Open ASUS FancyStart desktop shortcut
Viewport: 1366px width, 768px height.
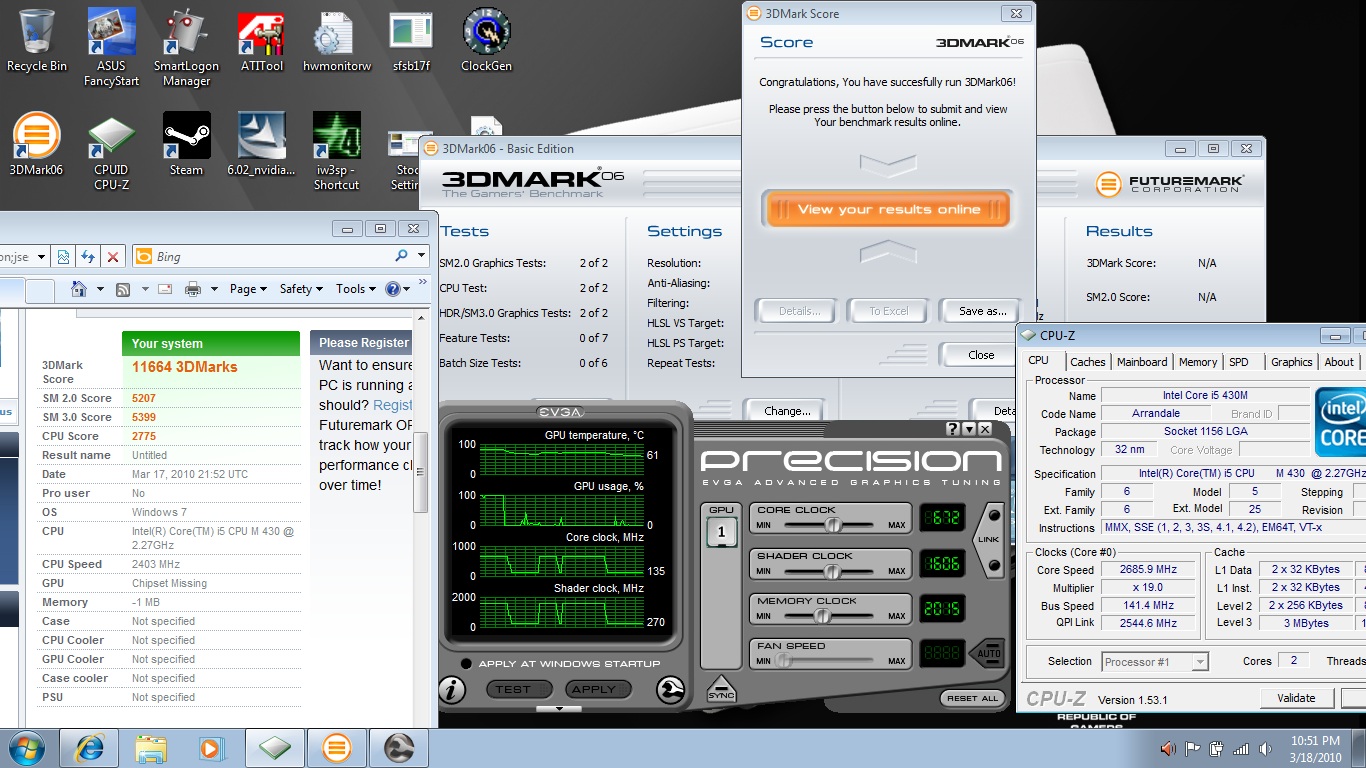pyautogui.click(x=111, y=48)
